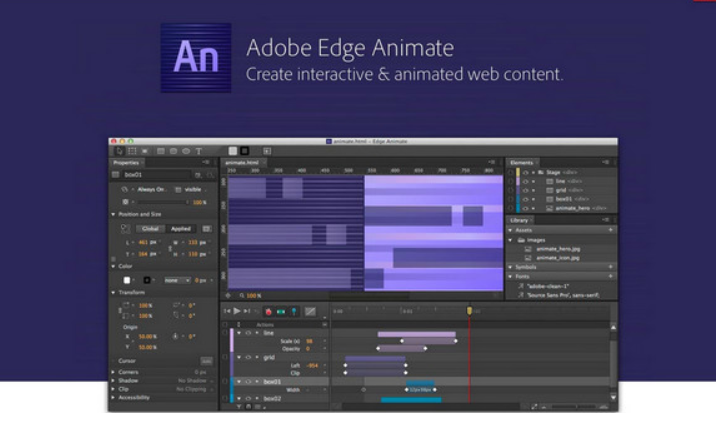Collapse the Position and Size section
This screenshot has height=428, width=716.
click(x=113, y=214)
